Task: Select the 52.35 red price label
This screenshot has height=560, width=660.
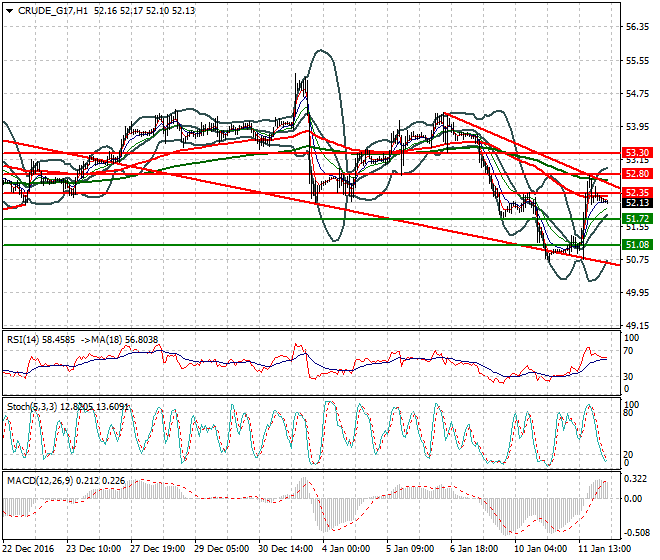Action: pos(637,193)
